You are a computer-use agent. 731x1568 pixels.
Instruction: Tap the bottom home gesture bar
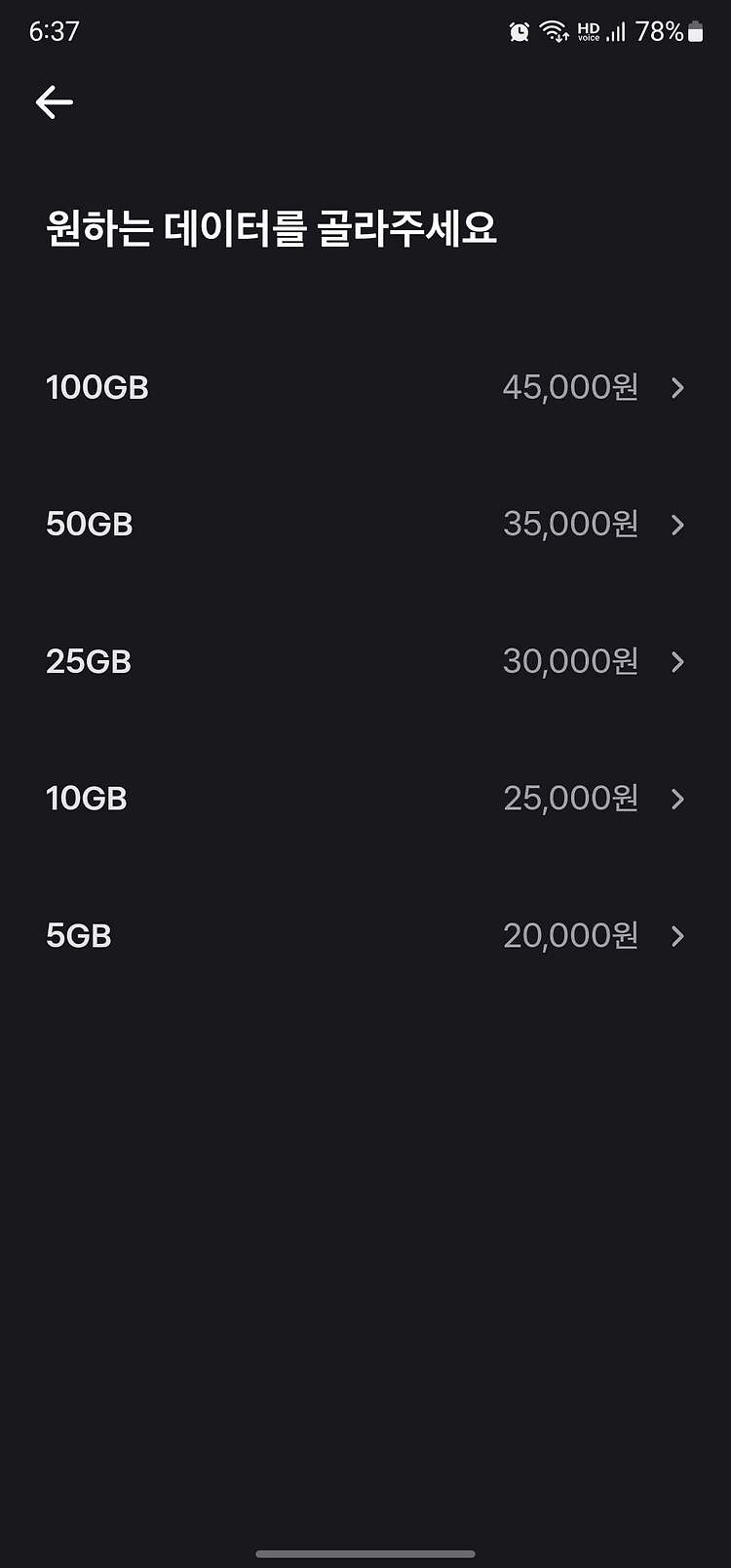point(365,1553)
